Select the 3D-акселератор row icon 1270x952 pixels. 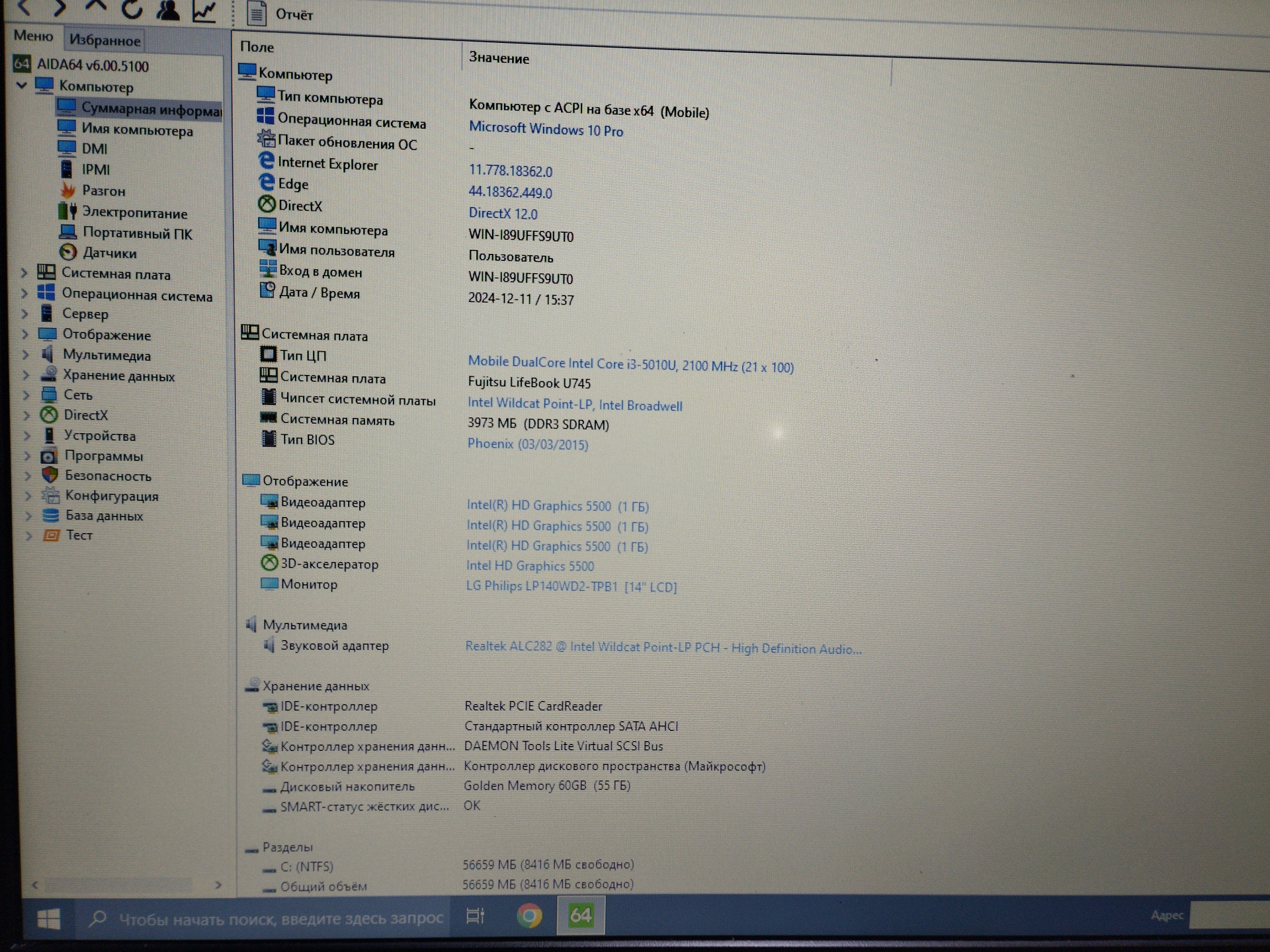pyautogui.click(x=269, y=563)
